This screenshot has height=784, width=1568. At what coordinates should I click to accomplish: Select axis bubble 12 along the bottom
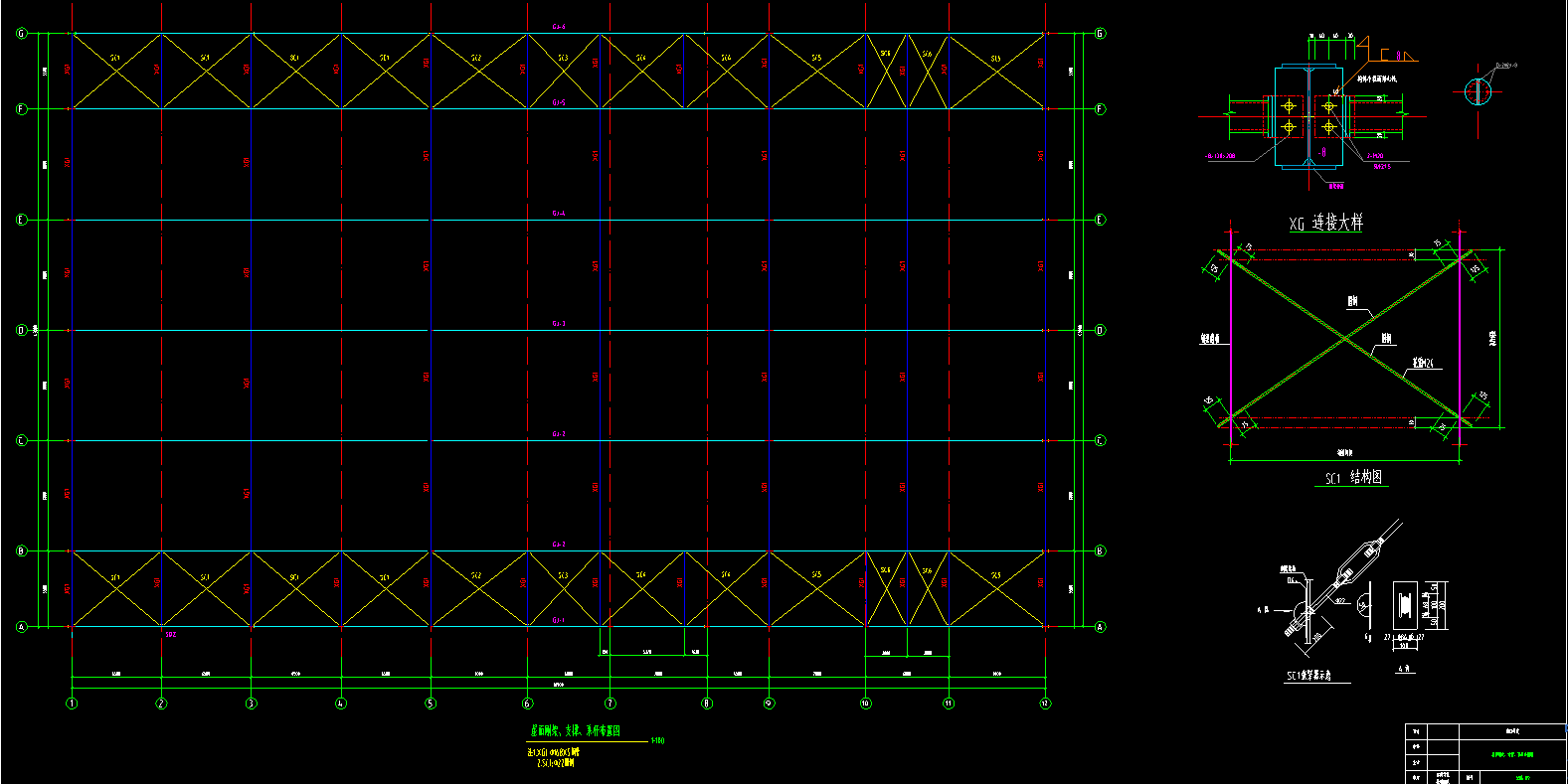point(1045,704)
